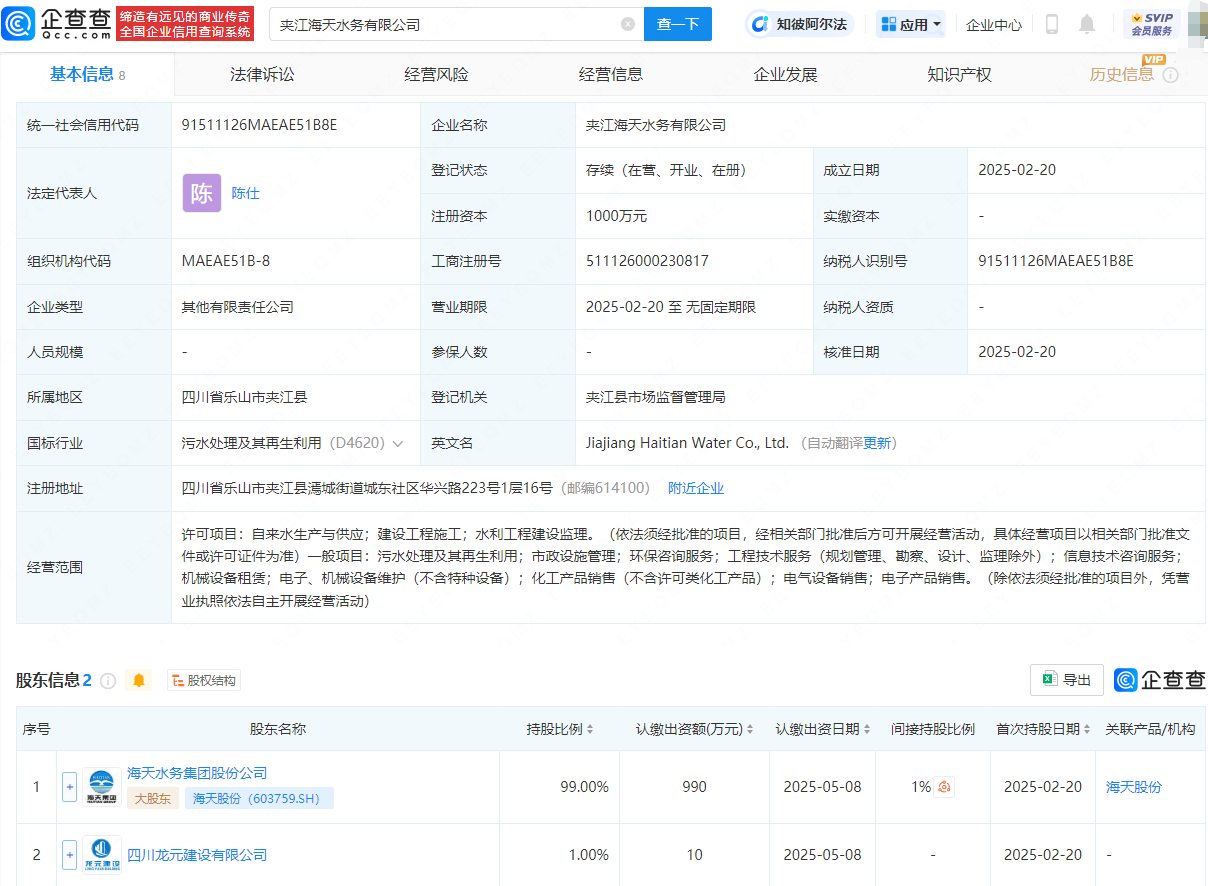Click the alert bell beside 股东信息

click(x=139, y=679)
